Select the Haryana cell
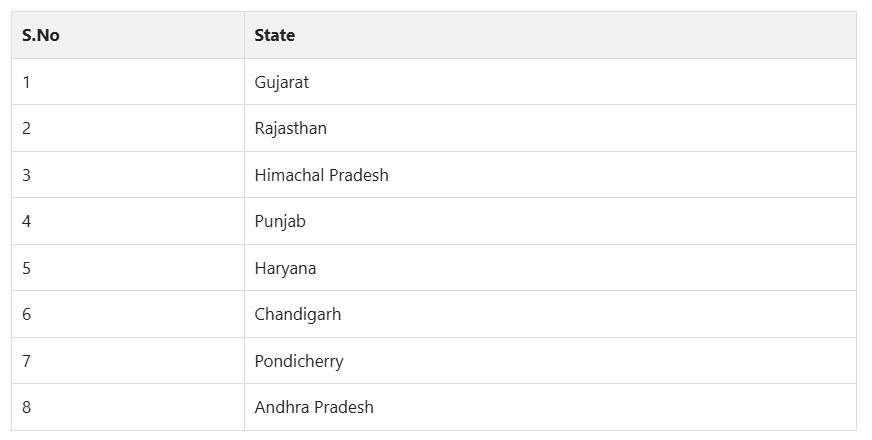Screen dimensions: 872x440 (285, 269)
